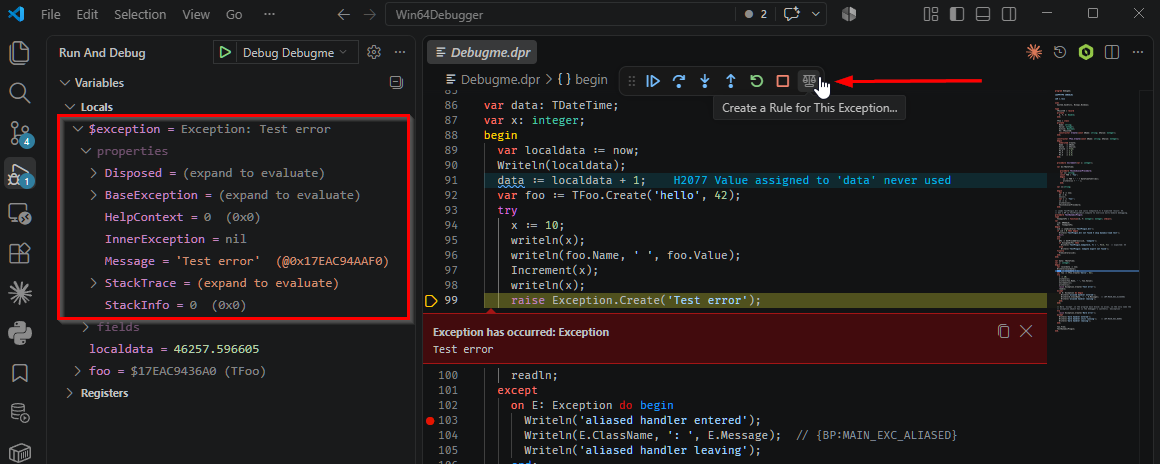Screen dimensions: 1160x464
Task: Expand the BaseException property
Action: pyautogui.click(x=94, y=195)
